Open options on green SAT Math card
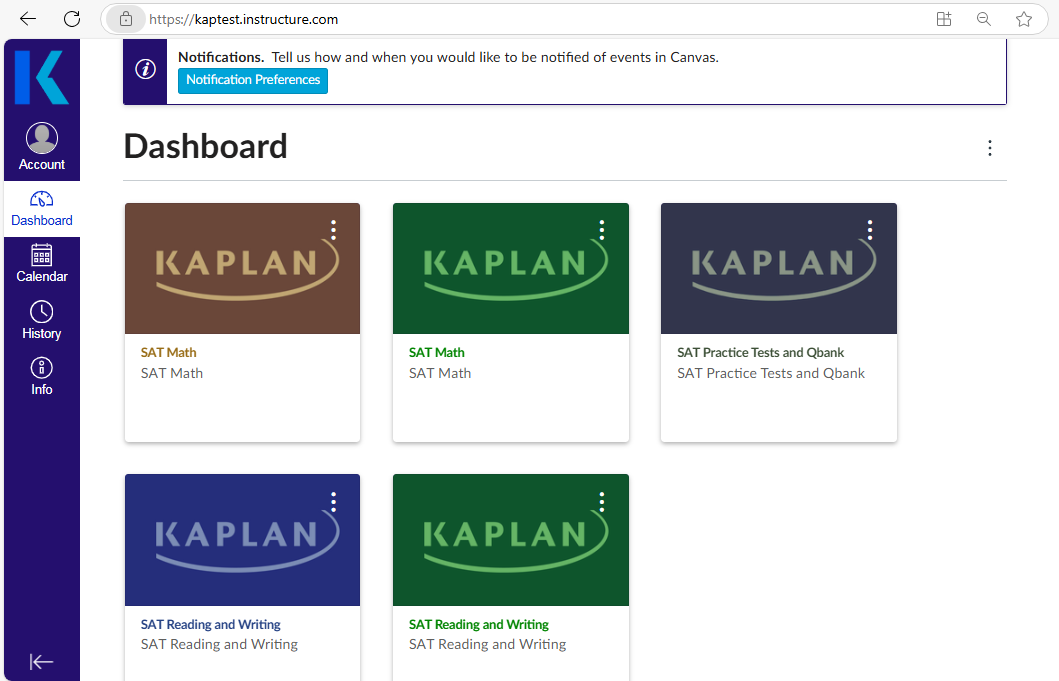 [602, 230]
